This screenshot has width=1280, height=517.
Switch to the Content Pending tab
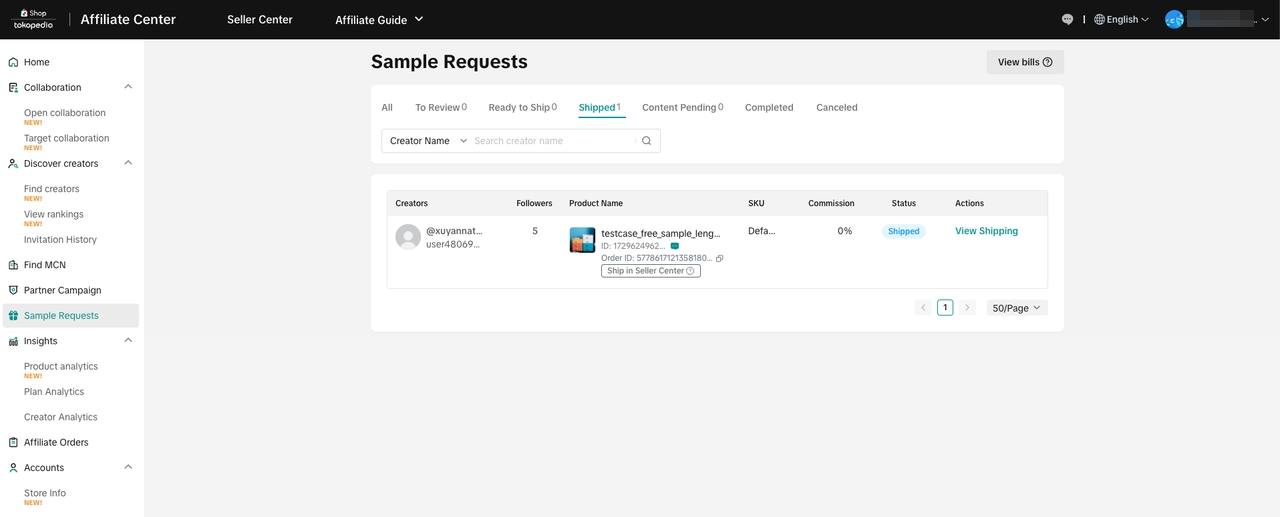(x=679, y=107)
